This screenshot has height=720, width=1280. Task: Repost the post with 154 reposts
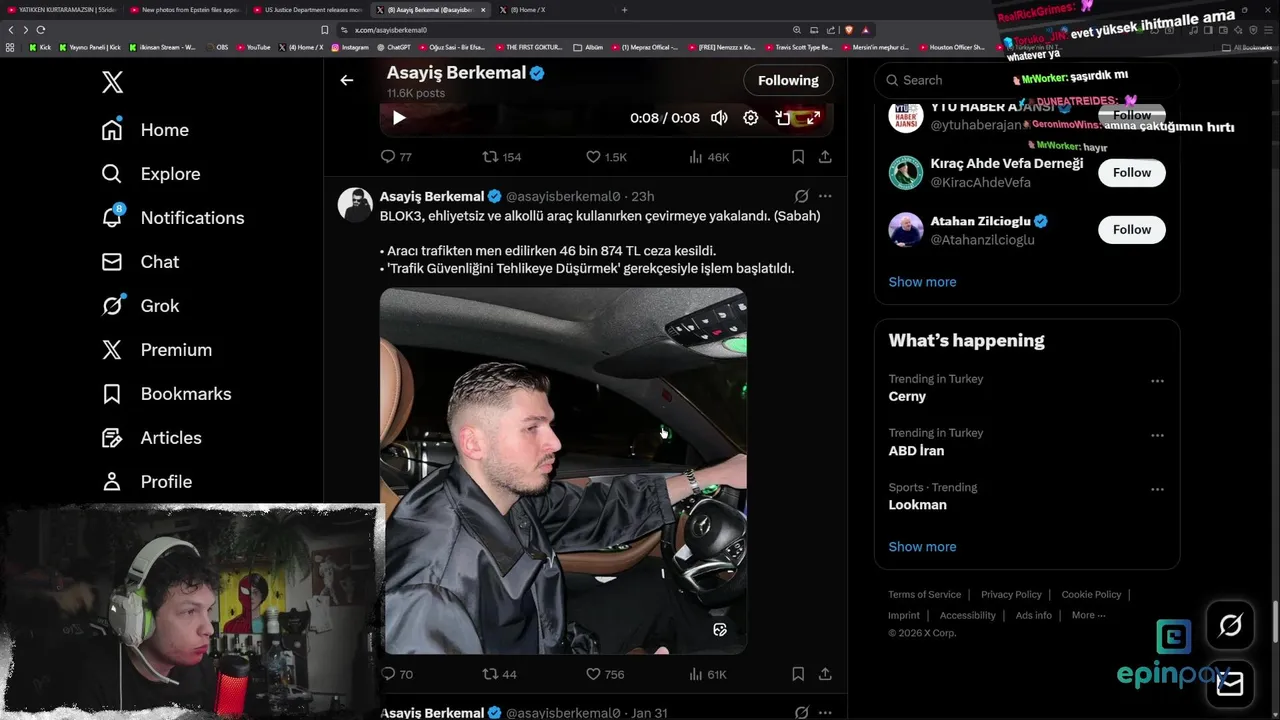502,157
